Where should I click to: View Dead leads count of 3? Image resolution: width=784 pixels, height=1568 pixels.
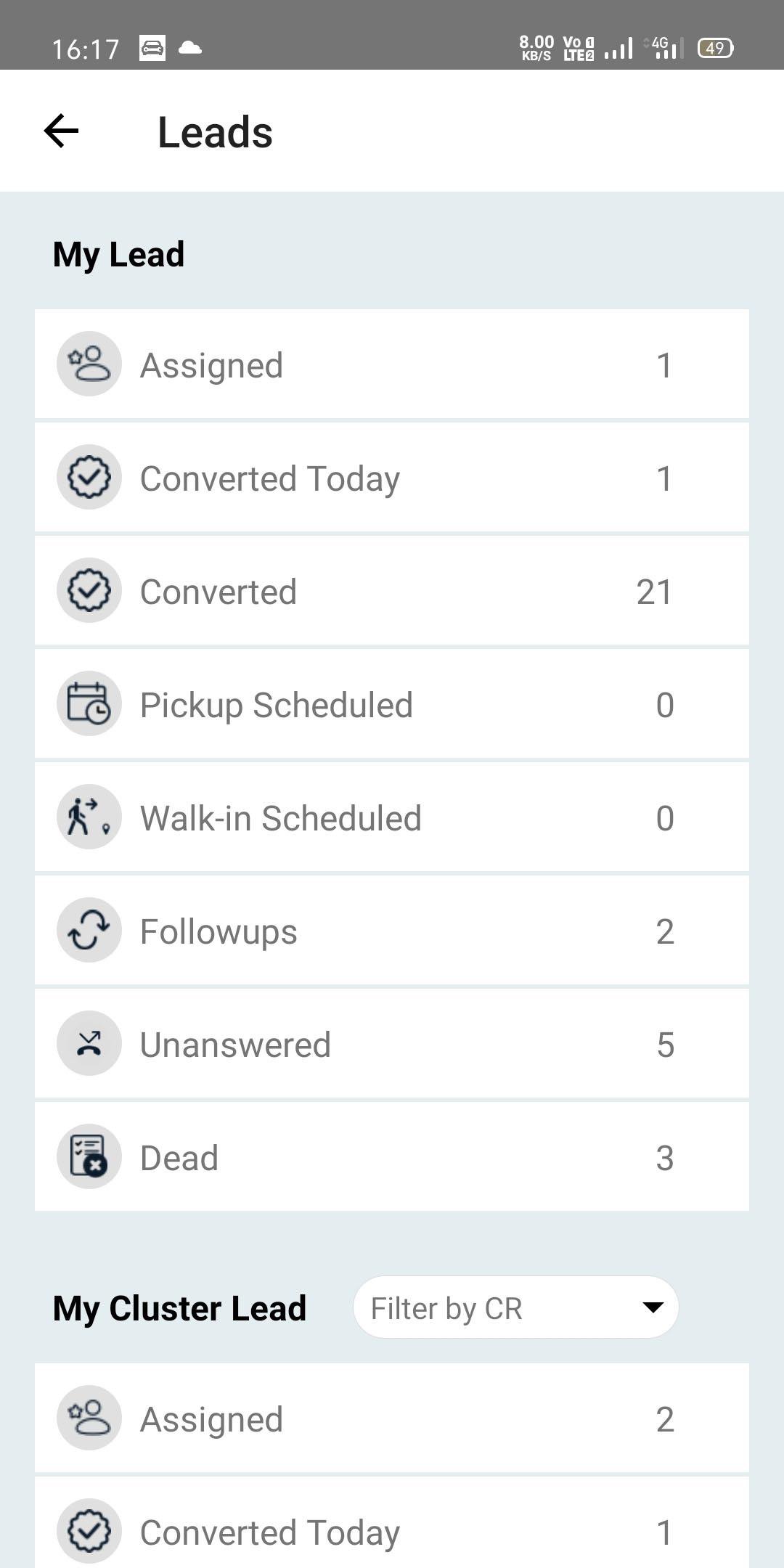pyautogui.click(x=665, y=1158)
